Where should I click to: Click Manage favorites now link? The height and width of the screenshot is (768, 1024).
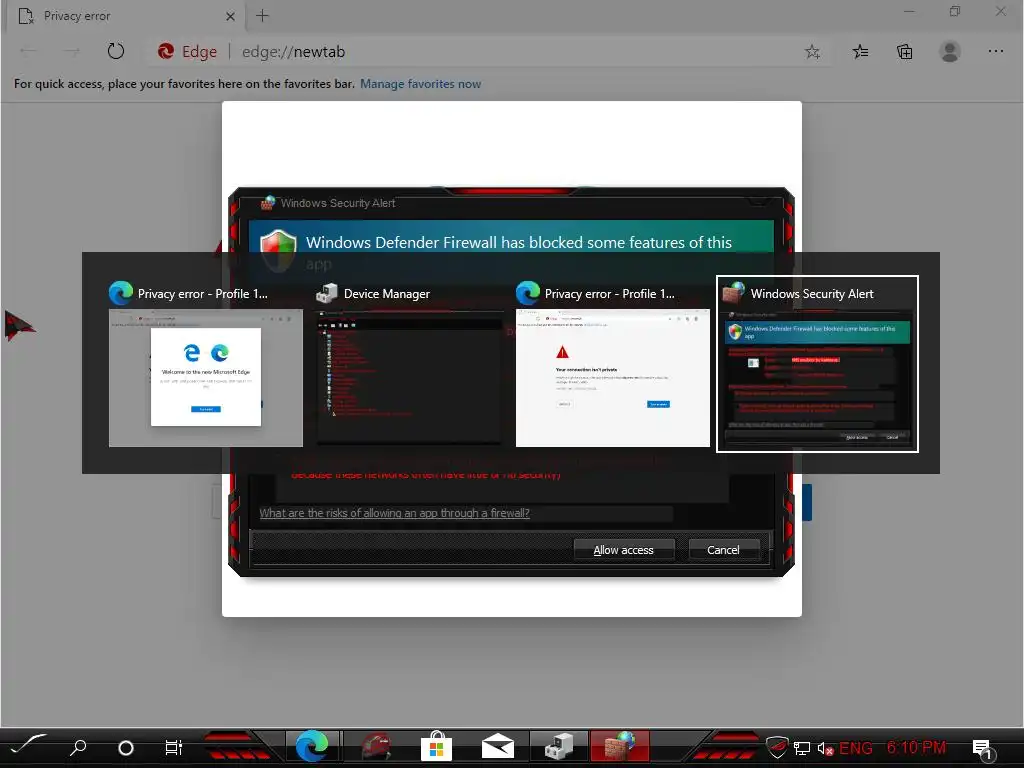[421, 84]
